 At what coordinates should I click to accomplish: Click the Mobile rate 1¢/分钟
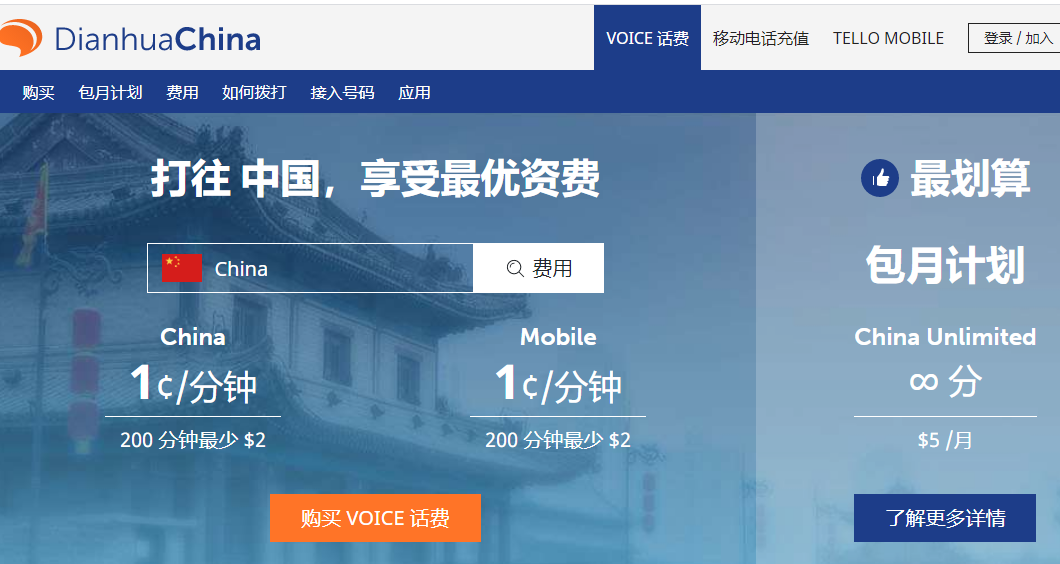coord(558,383)
